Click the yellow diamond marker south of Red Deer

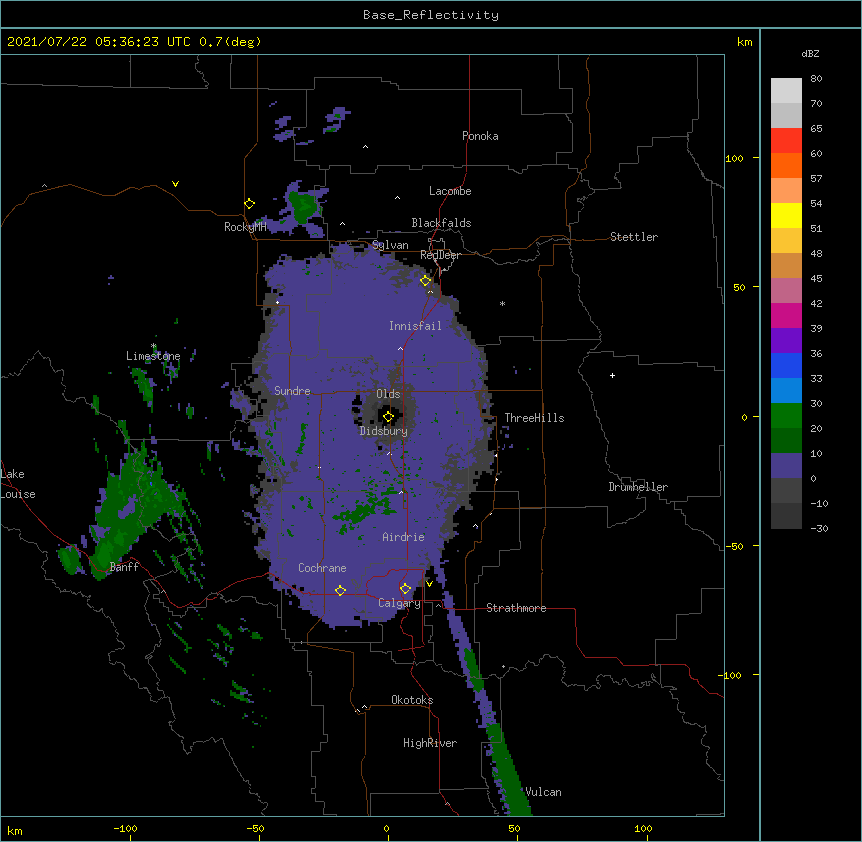point(426,281)
